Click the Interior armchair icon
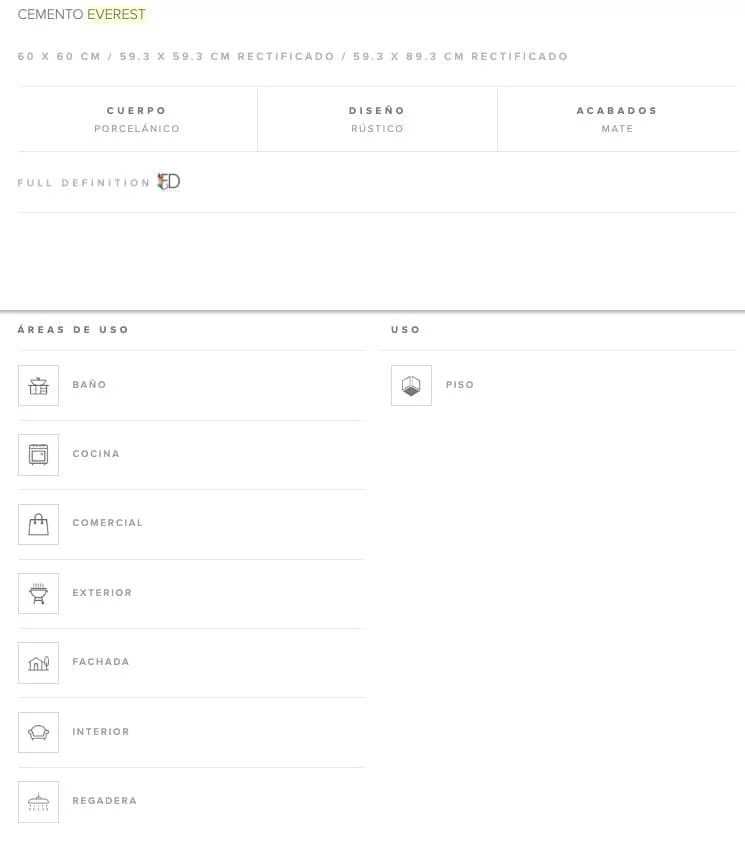Viewport: 745px width, 841px height. (38, 732)
